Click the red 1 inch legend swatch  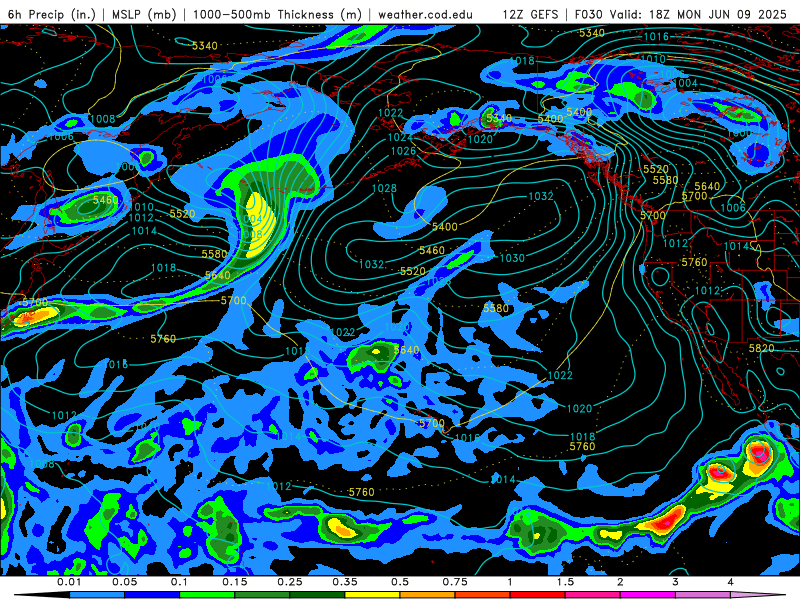pyautogui.click(x=538, y=595)
